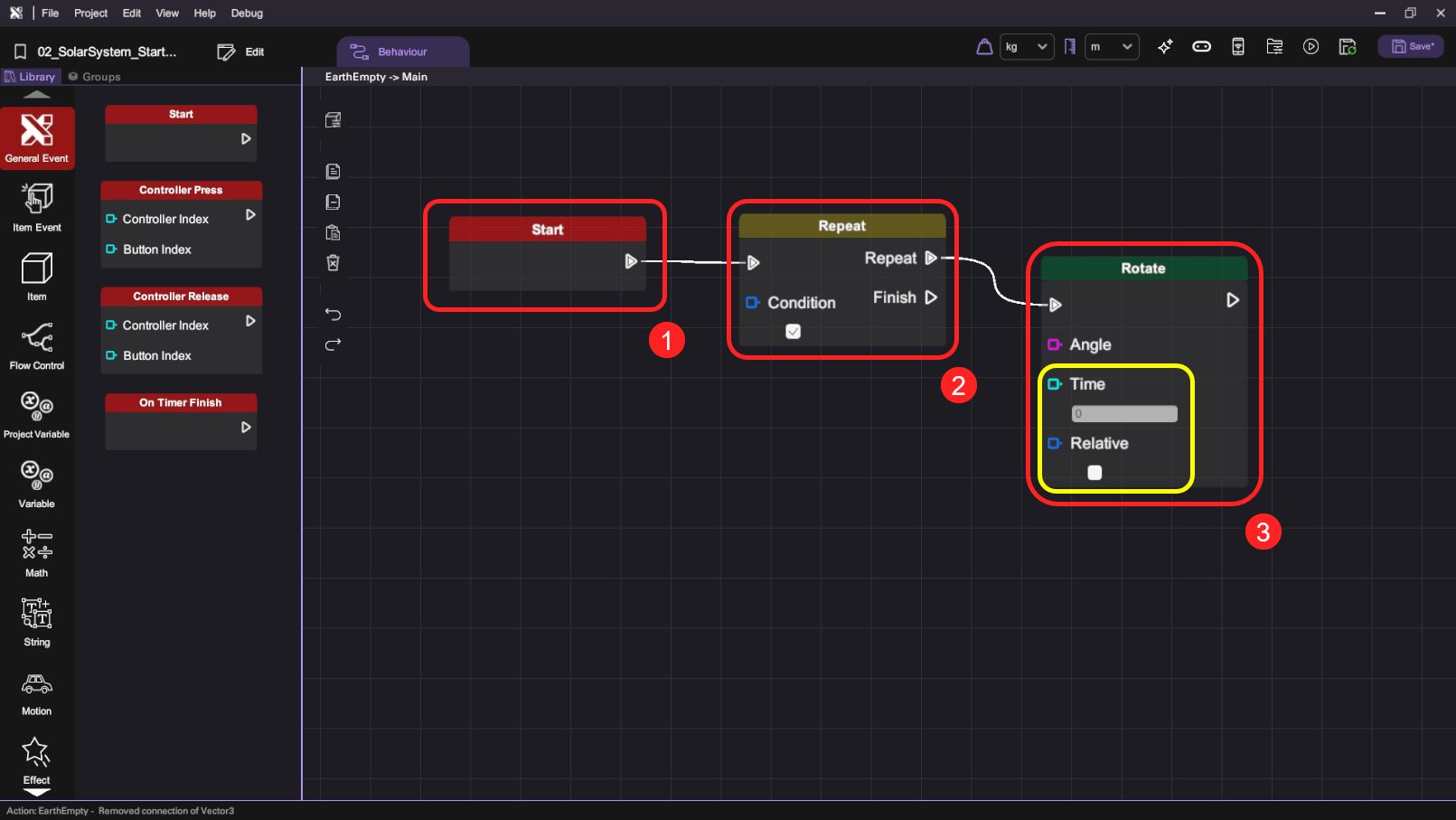1456x820 pixels.
Task: Click the Edit button beside project name
Action: [241, 52]
